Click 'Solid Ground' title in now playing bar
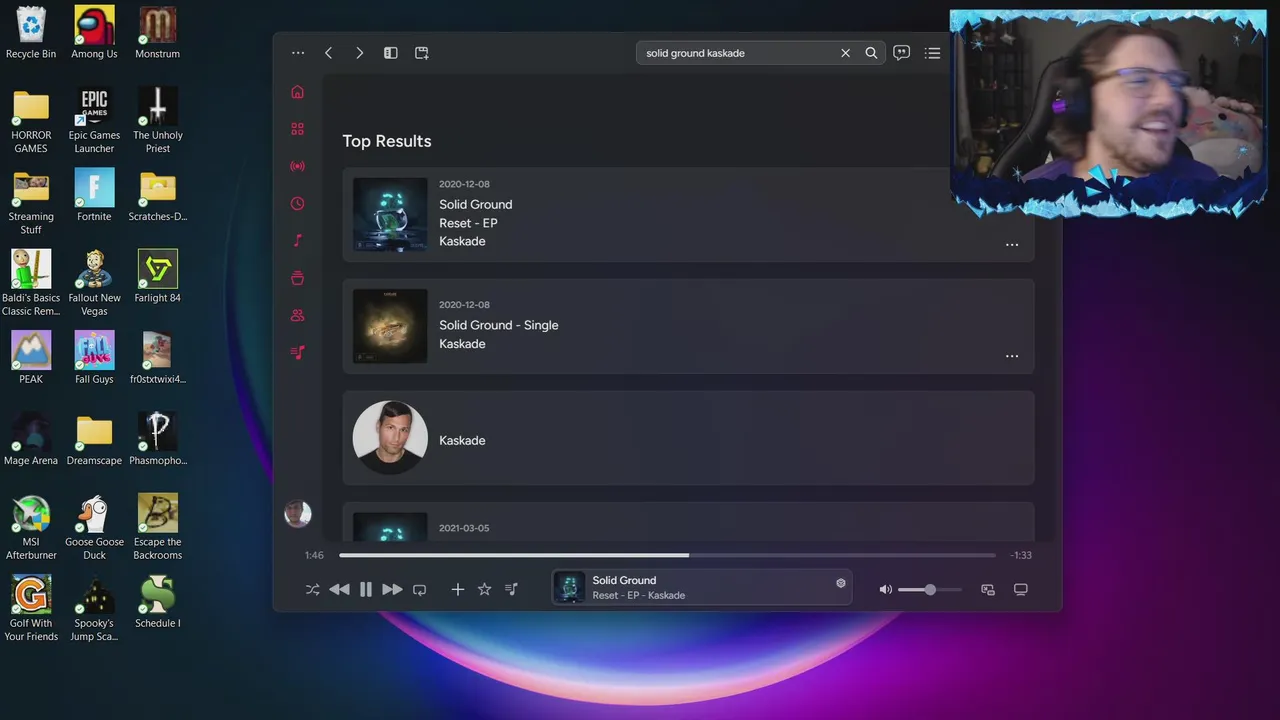This screenshot has height=720, width=1280. (624, 580)
